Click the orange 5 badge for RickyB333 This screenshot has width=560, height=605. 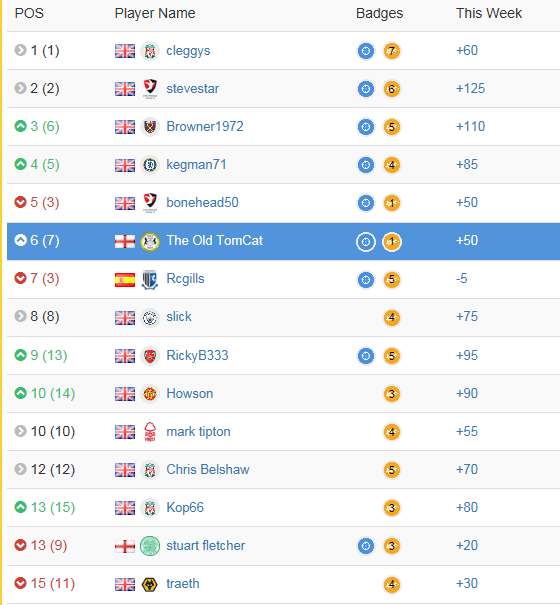pos(392,356)
